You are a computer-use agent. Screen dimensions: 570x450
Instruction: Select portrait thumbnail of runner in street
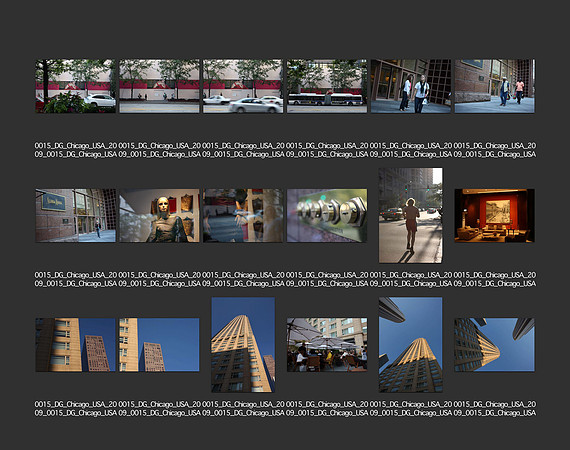(411, 215)
